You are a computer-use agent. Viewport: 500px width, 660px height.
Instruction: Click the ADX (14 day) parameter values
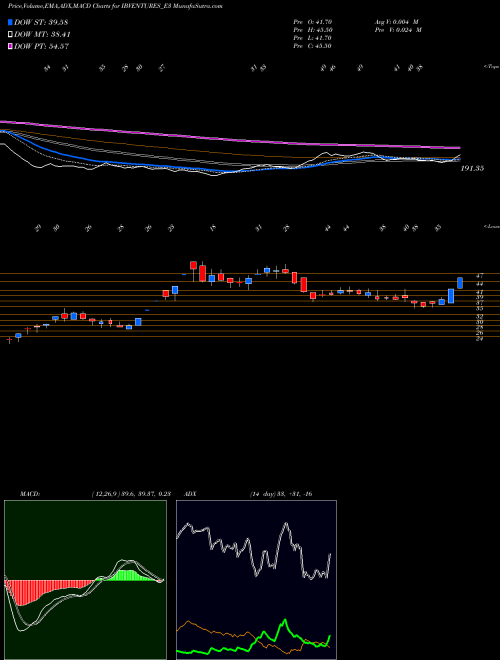tap(281, 494)
